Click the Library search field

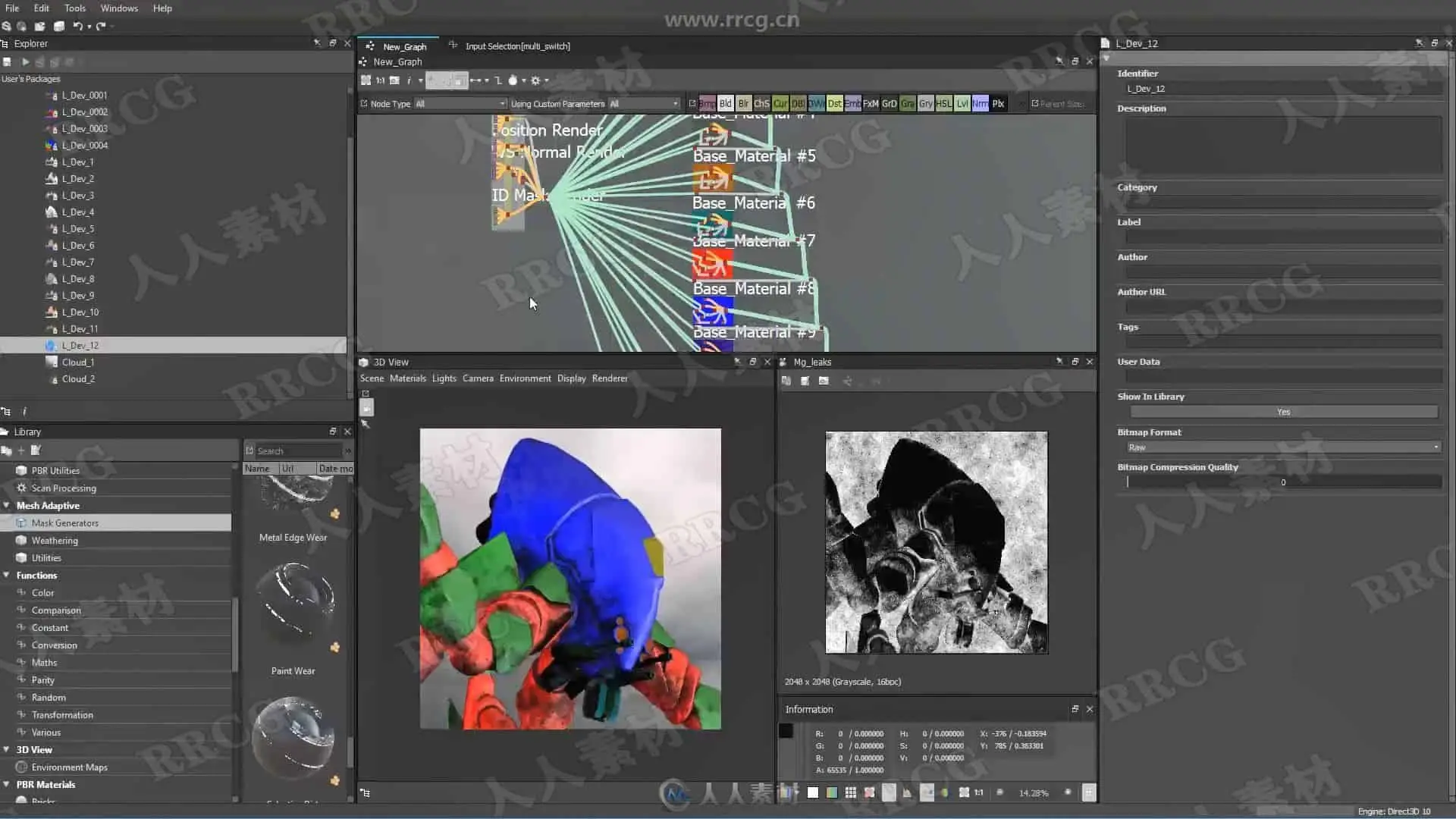coord(299,451)
